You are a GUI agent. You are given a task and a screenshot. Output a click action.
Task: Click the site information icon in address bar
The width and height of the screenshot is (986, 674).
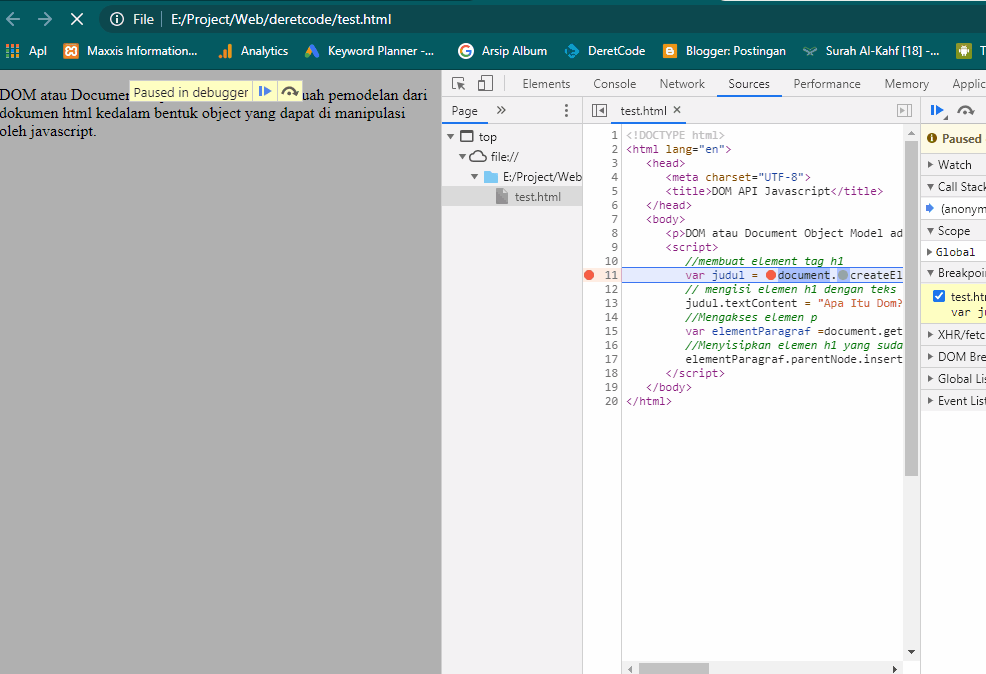(117, 19)
